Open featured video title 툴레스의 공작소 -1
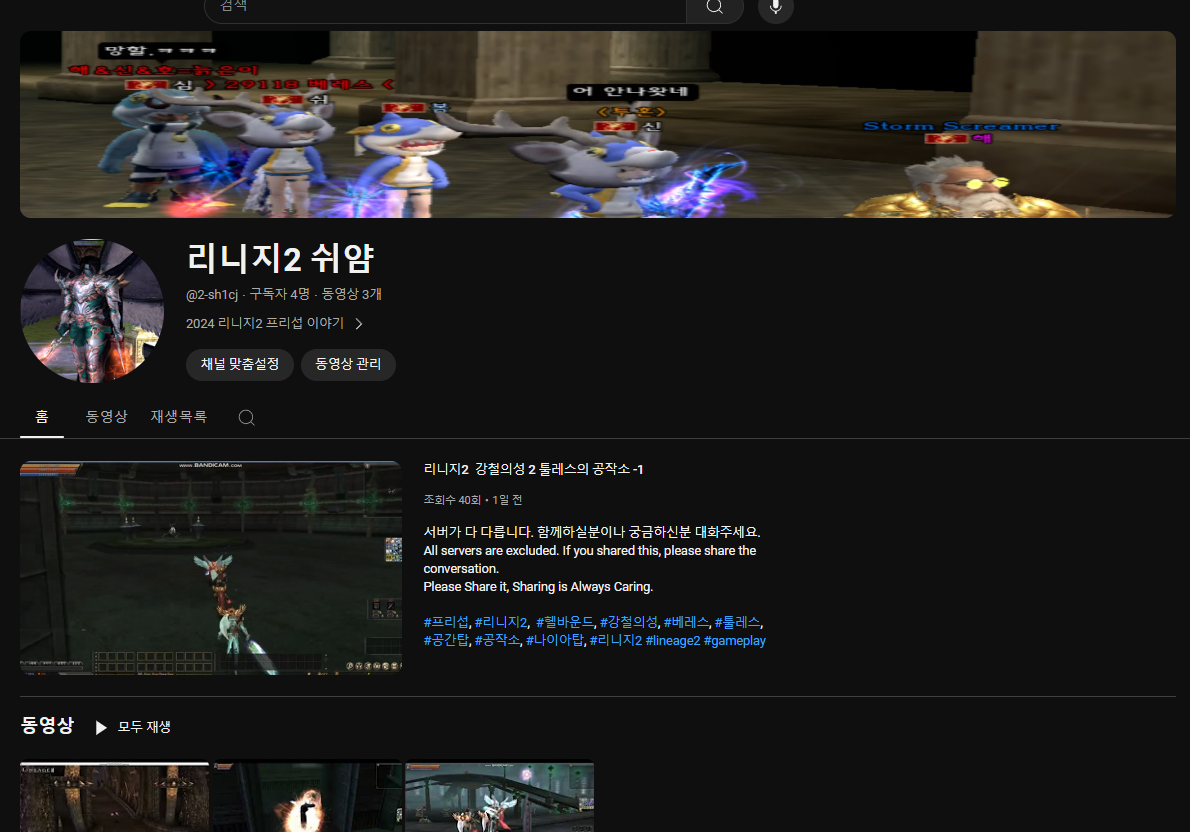The width and height of the screenshot is (1190, 832). tap(534, 469)
